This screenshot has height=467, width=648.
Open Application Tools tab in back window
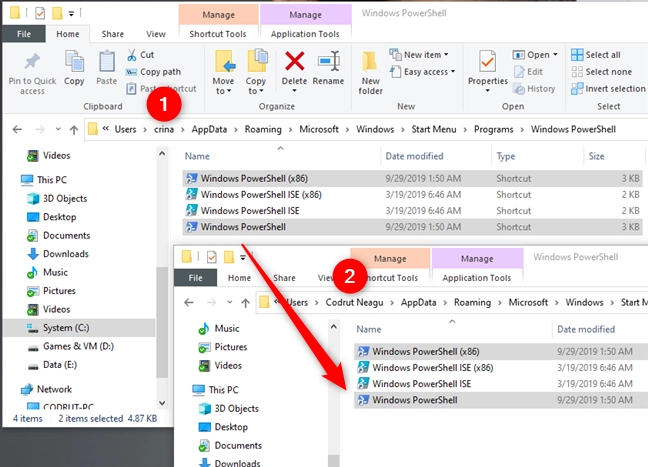305,34
